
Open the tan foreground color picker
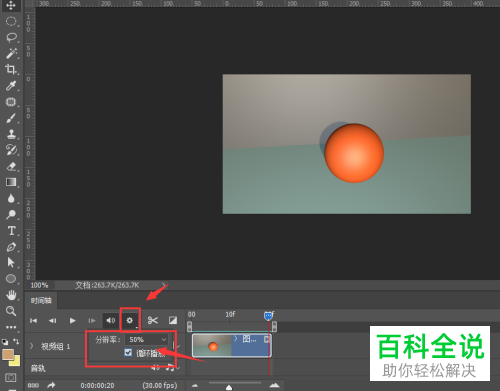pyautogui.click(x=7, y=354)
